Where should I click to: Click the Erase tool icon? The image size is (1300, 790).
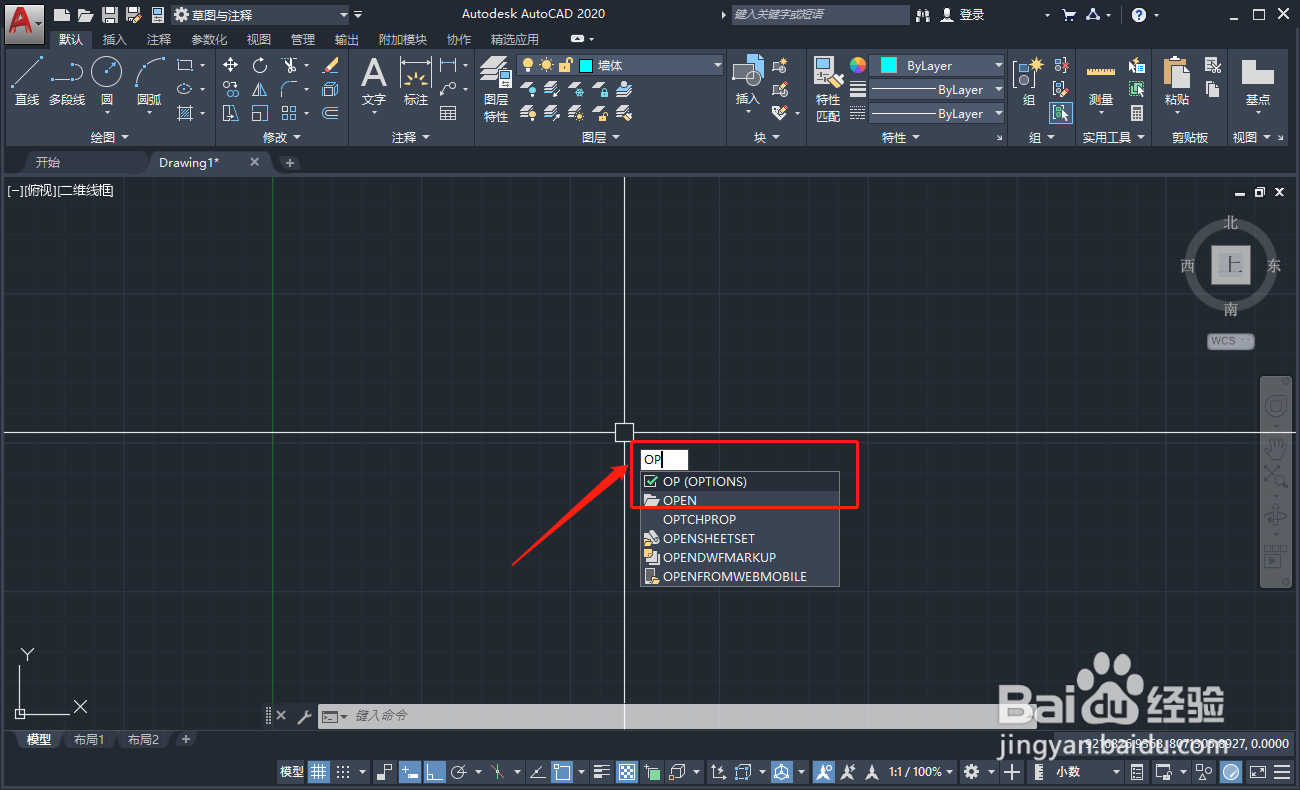click(x=330, y=65)
